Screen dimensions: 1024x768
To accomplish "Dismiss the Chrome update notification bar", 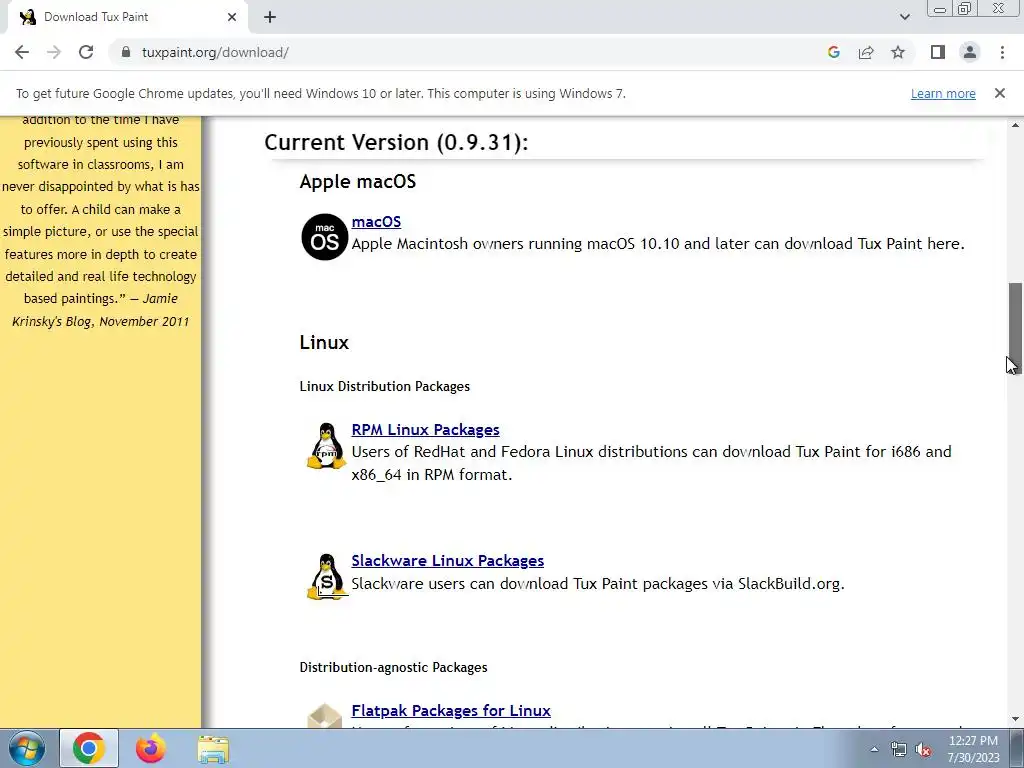I will (x=999, y=93).
